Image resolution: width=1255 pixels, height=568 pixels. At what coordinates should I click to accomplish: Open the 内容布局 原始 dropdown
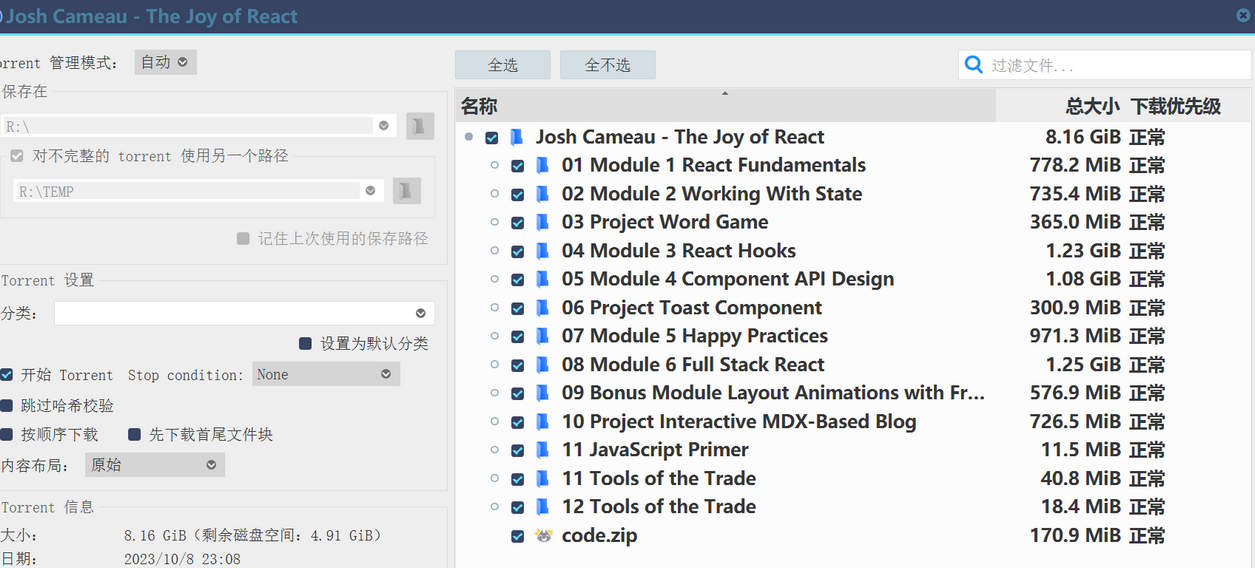(155, 465)
